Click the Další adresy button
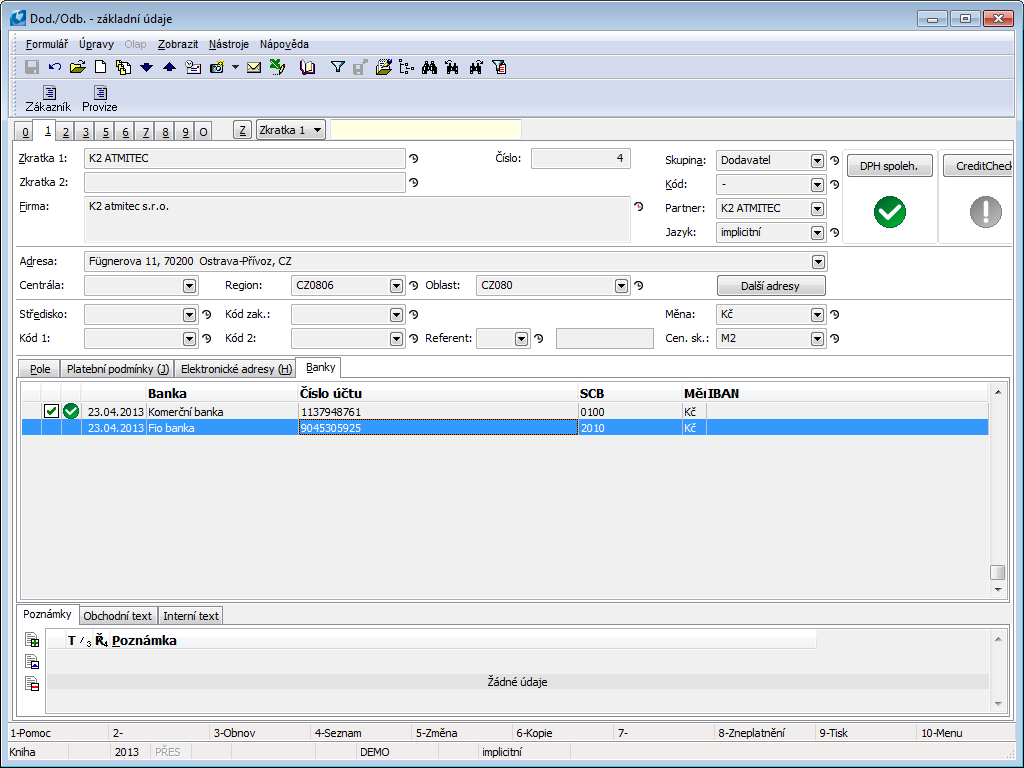 click(x=771, y=286)
